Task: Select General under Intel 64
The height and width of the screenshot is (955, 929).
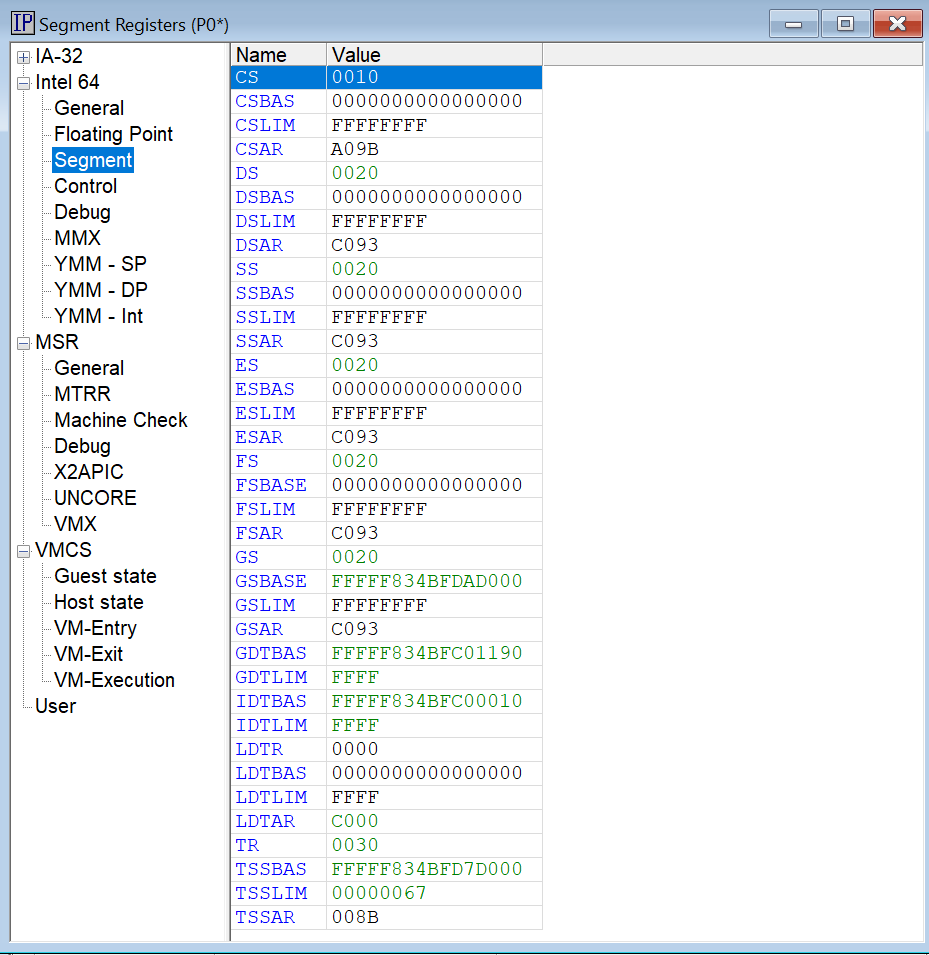Action: (89, 108)
